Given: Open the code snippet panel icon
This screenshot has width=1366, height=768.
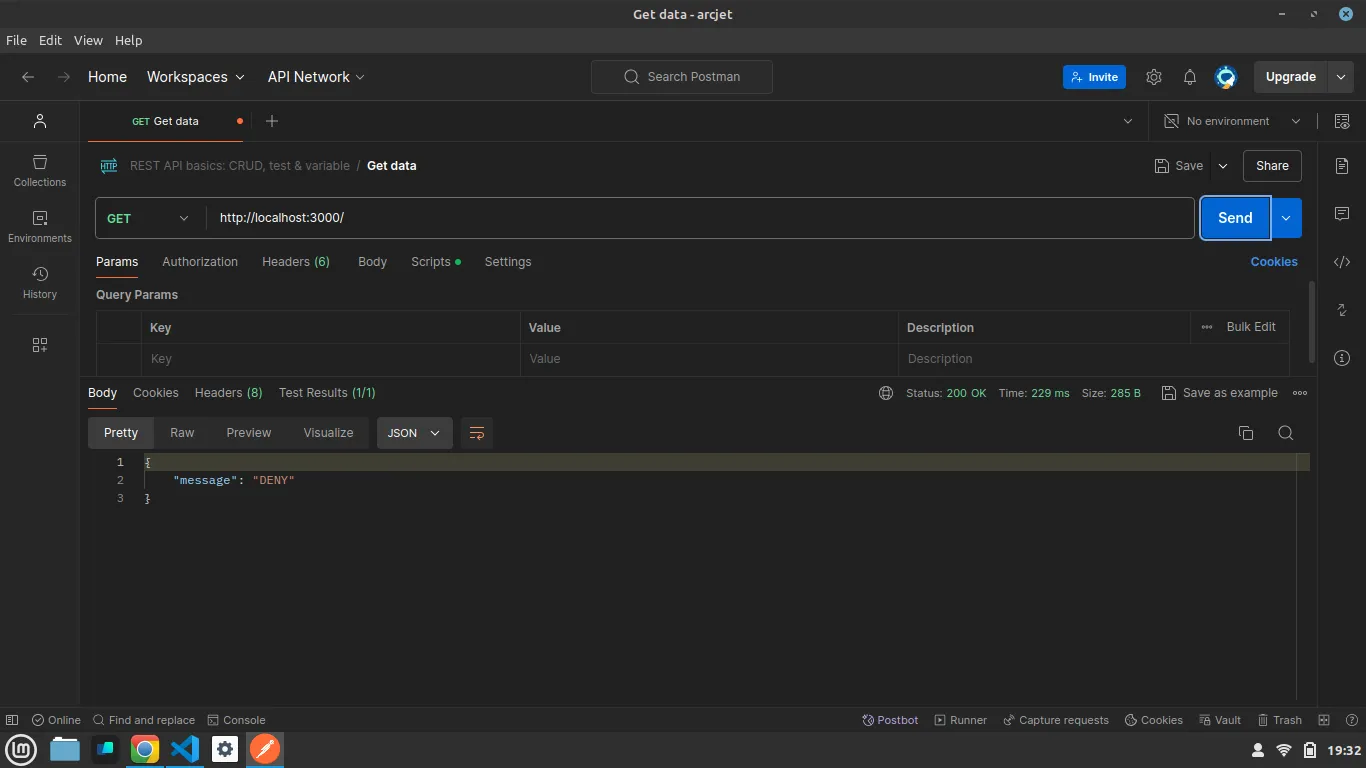Looking at the screenshot, I should pos(1342,262).
